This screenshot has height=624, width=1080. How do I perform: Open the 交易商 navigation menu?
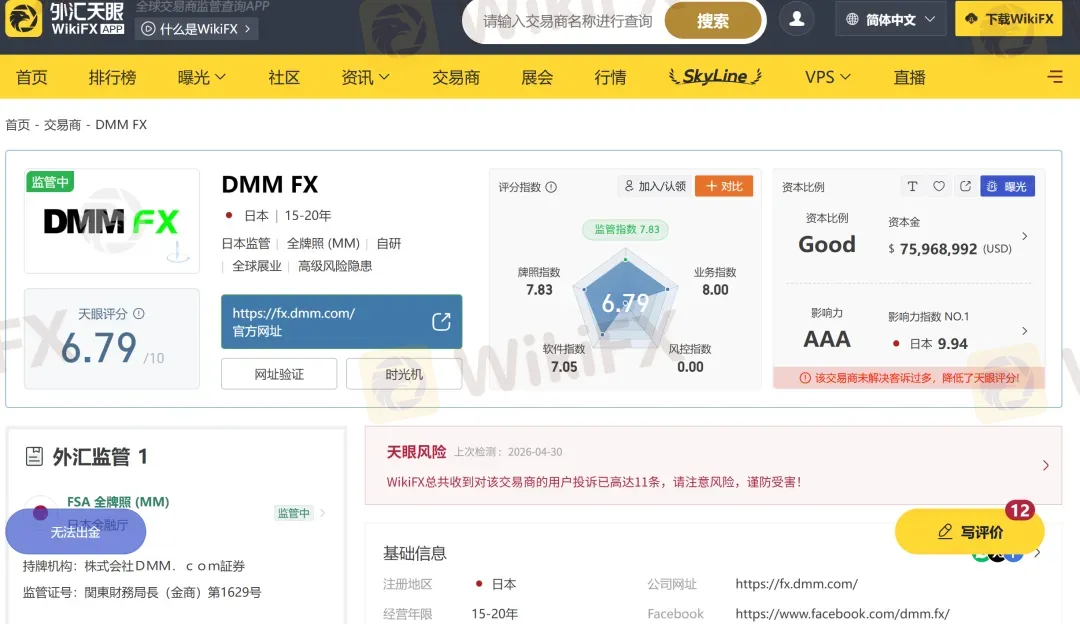tap(456, 76)
